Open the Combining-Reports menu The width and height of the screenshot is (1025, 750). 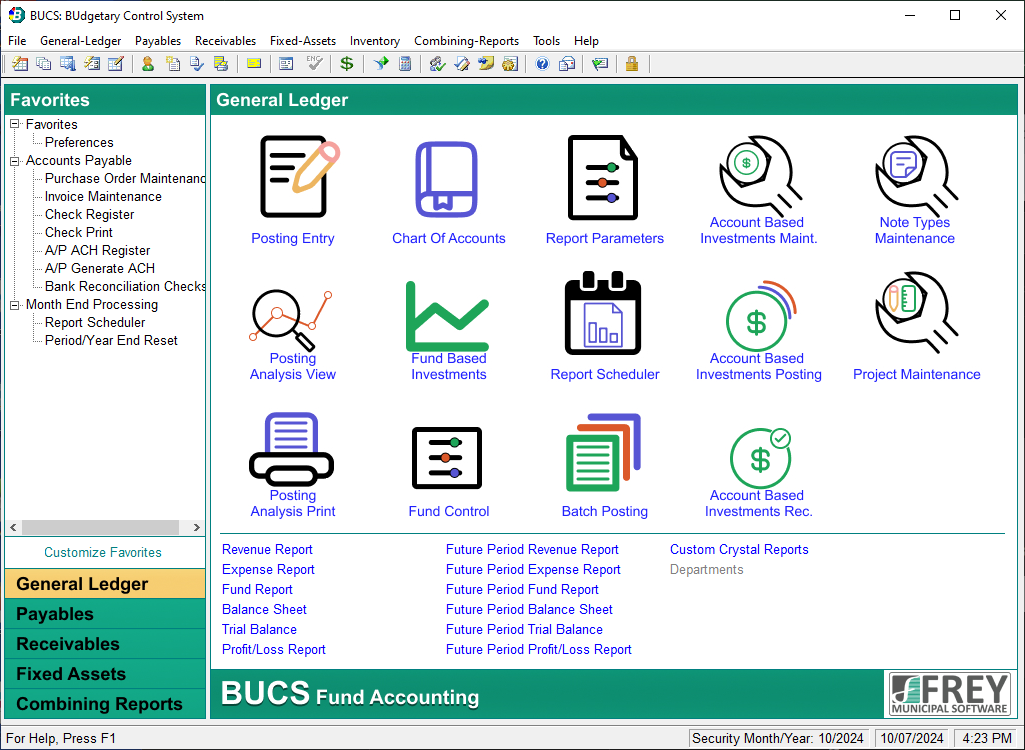point(466,41)
